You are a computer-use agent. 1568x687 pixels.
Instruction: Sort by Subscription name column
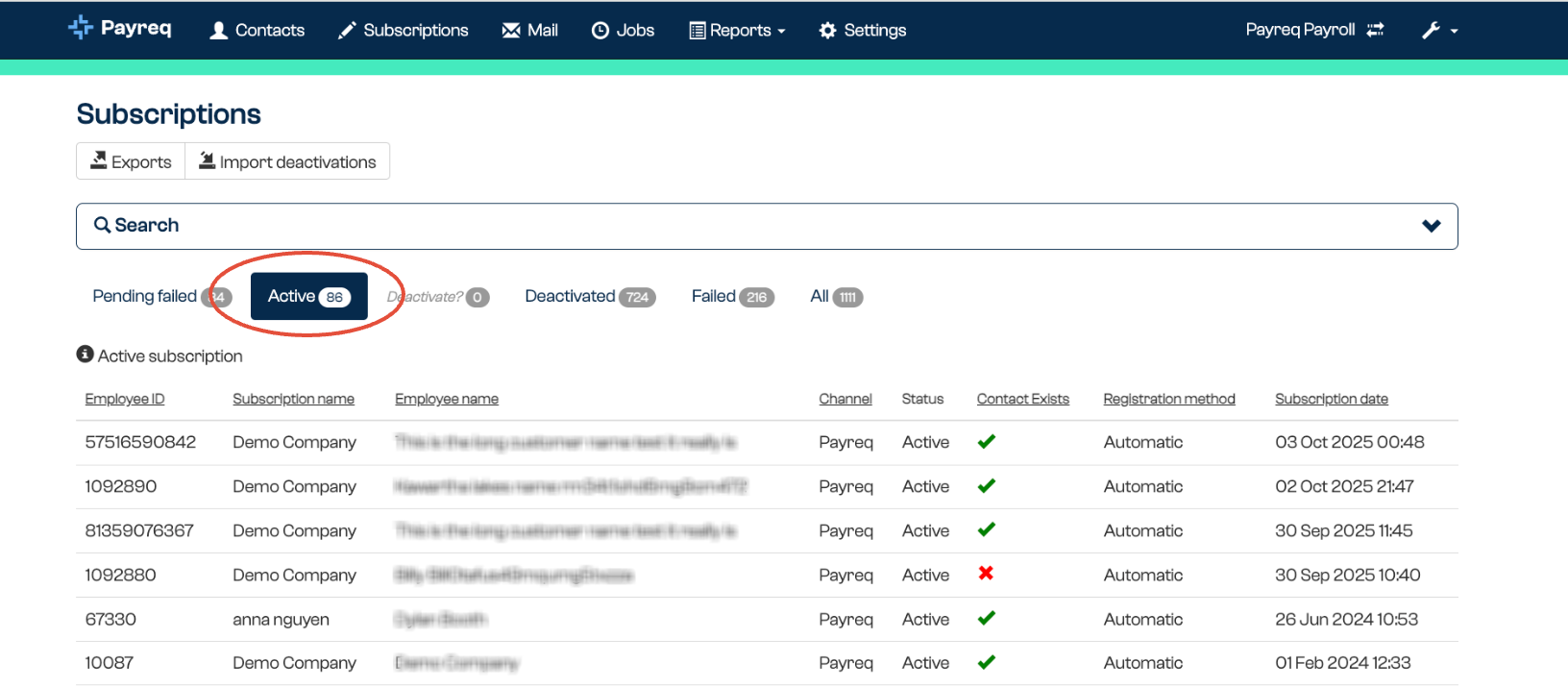293,399
